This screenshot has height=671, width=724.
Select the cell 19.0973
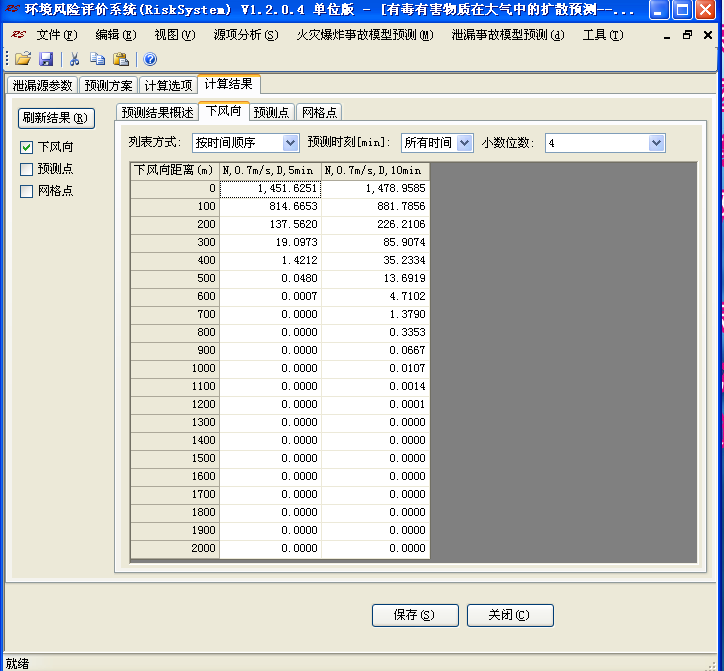click(270, 242)
